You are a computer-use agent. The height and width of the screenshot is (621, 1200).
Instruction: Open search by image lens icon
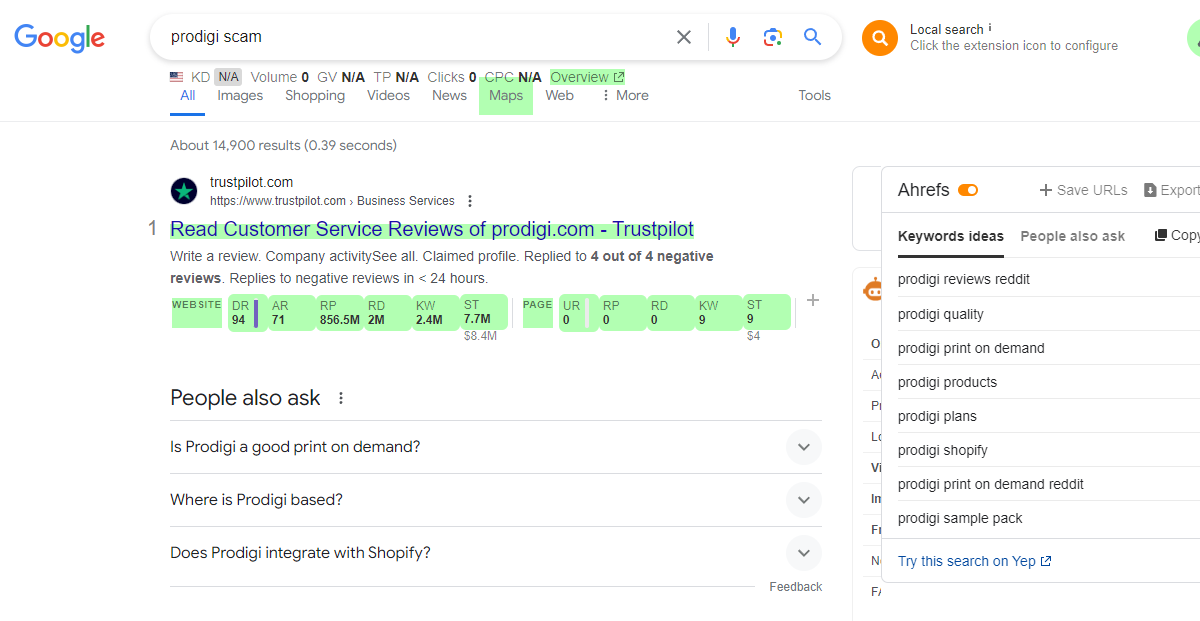[772, 37]
